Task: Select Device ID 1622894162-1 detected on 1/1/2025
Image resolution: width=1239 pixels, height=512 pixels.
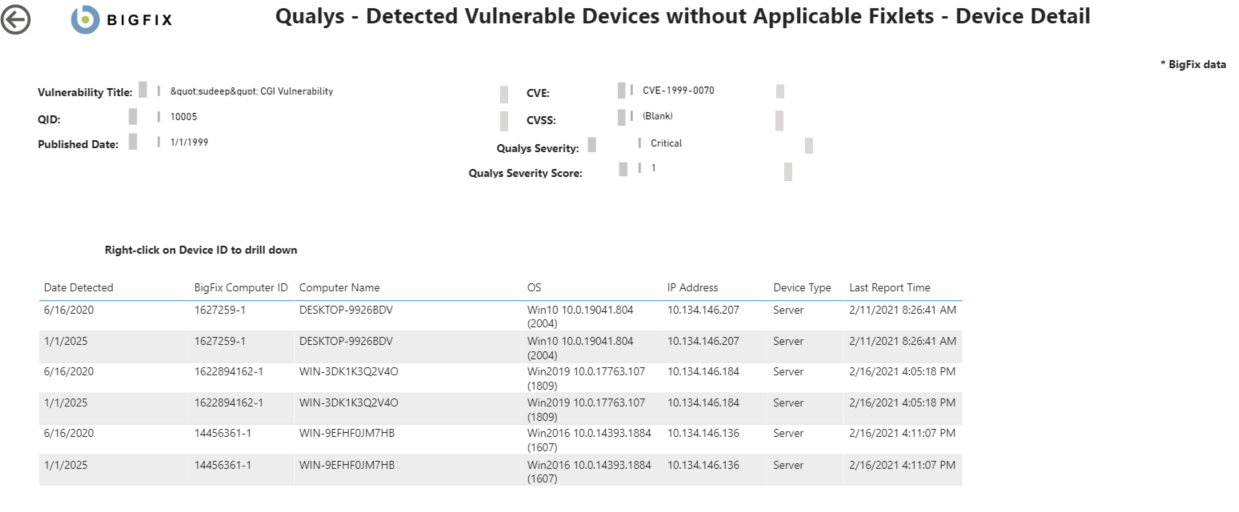Action: pos(229,402)
